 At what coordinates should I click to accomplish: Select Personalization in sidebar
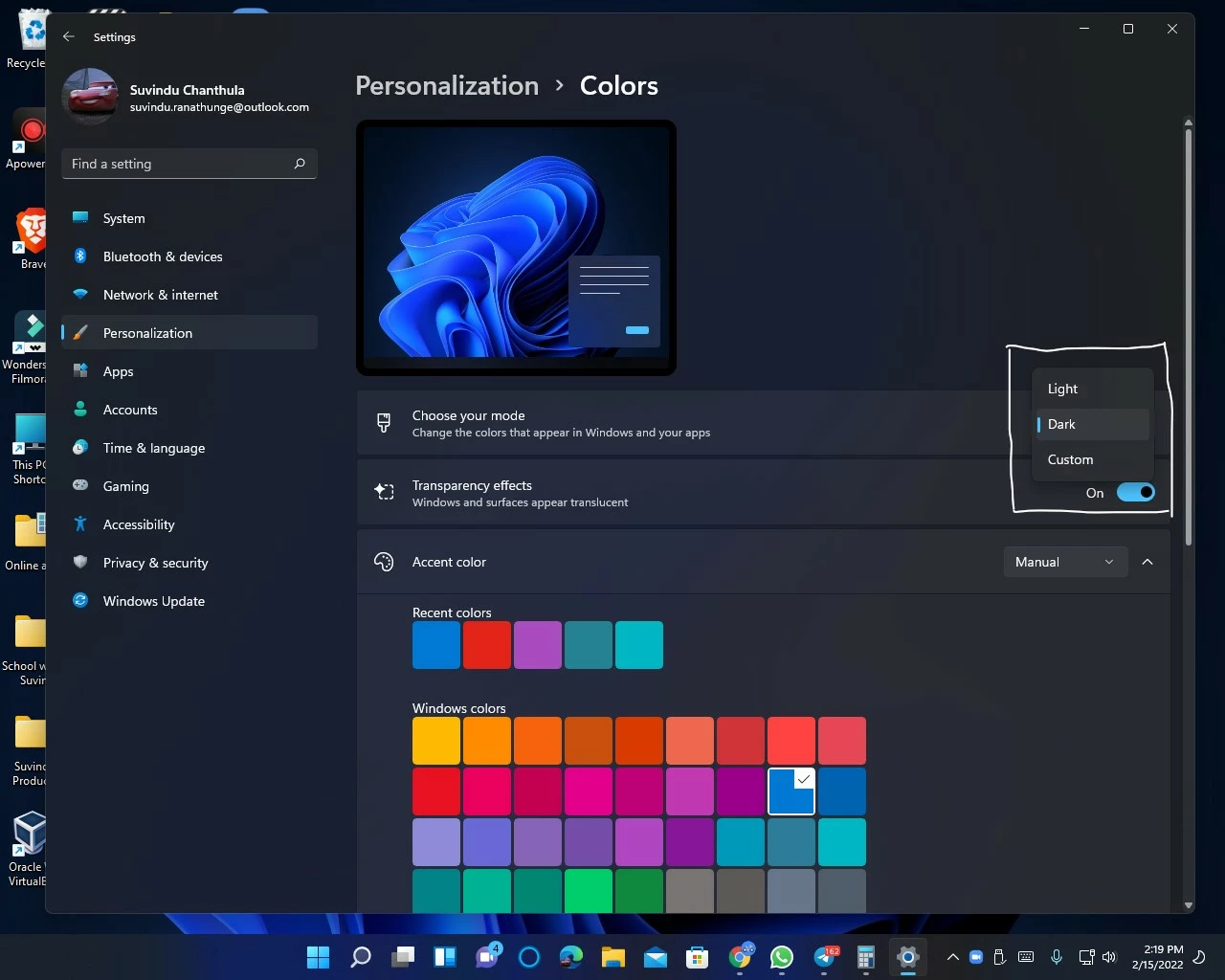pos(189,333)
